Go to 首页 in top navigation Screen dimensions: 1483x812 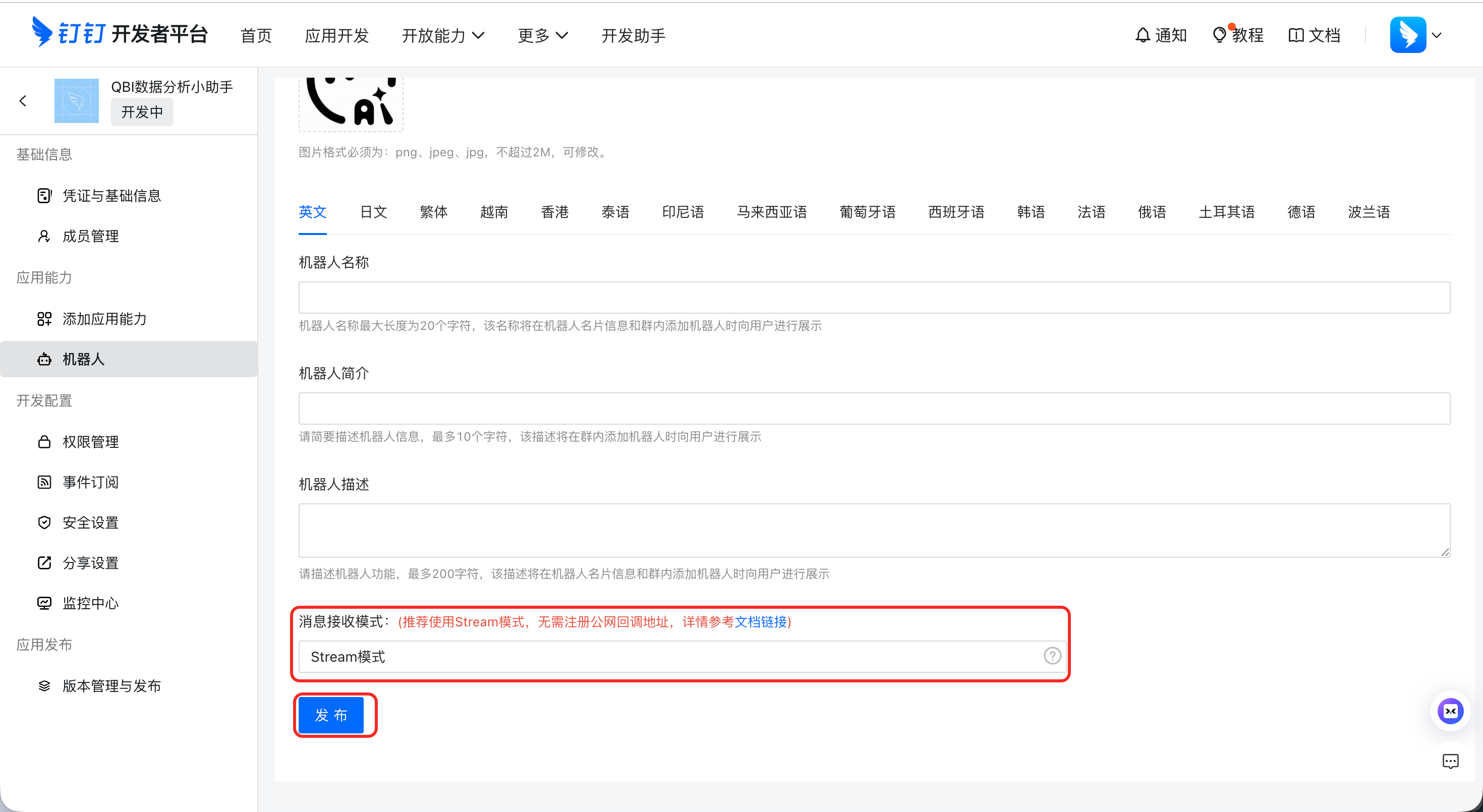pyautogui.click(x=256, y=36)
